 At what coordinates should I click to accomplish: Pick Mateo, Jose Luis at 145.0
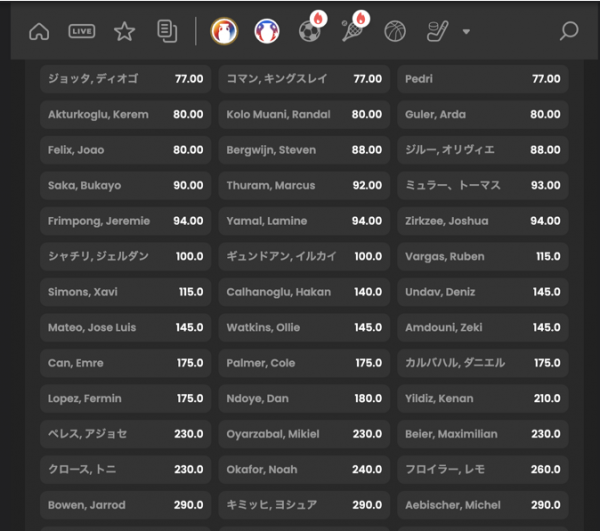126,327
